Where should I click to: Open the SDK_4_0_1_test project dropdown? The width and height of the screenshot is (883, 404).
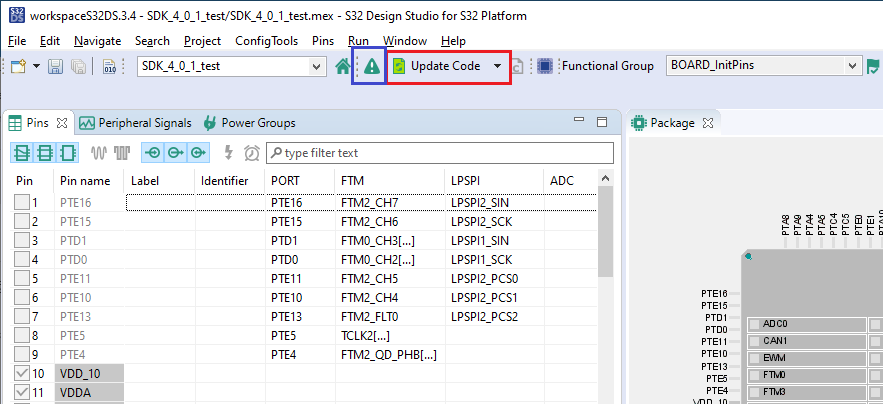click(319, 67)
